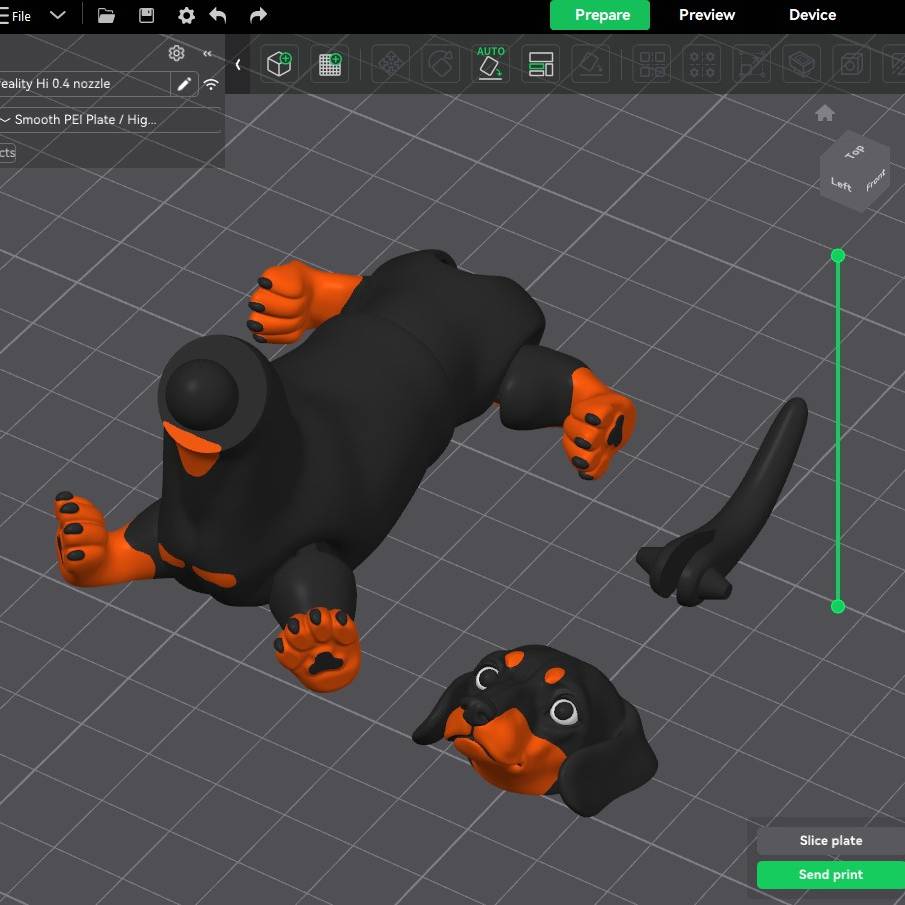
Task: Arrange all objects using the layout icon
Action: 540,65
